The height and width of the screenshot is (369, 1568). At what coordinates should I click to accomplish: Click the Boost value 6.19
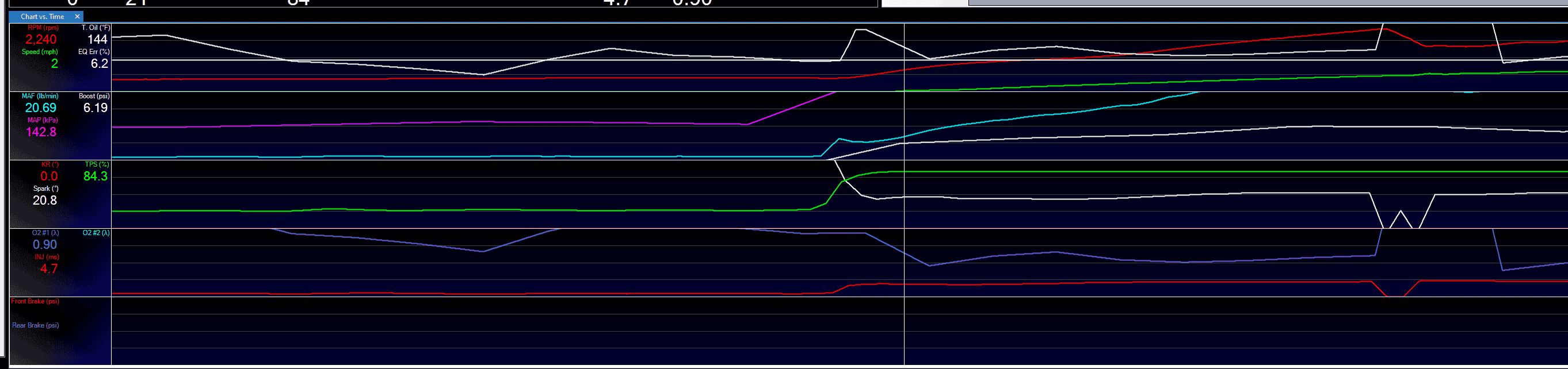tap(96, 108)
